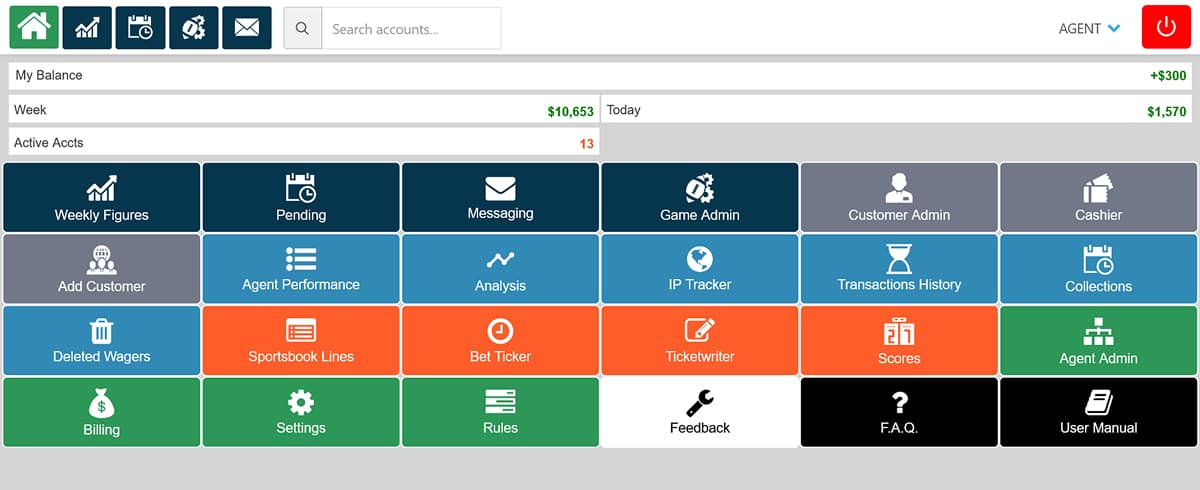Click the magnifier search icon
The height and width of the screenshot is (490, 1200).
(302, 29)
